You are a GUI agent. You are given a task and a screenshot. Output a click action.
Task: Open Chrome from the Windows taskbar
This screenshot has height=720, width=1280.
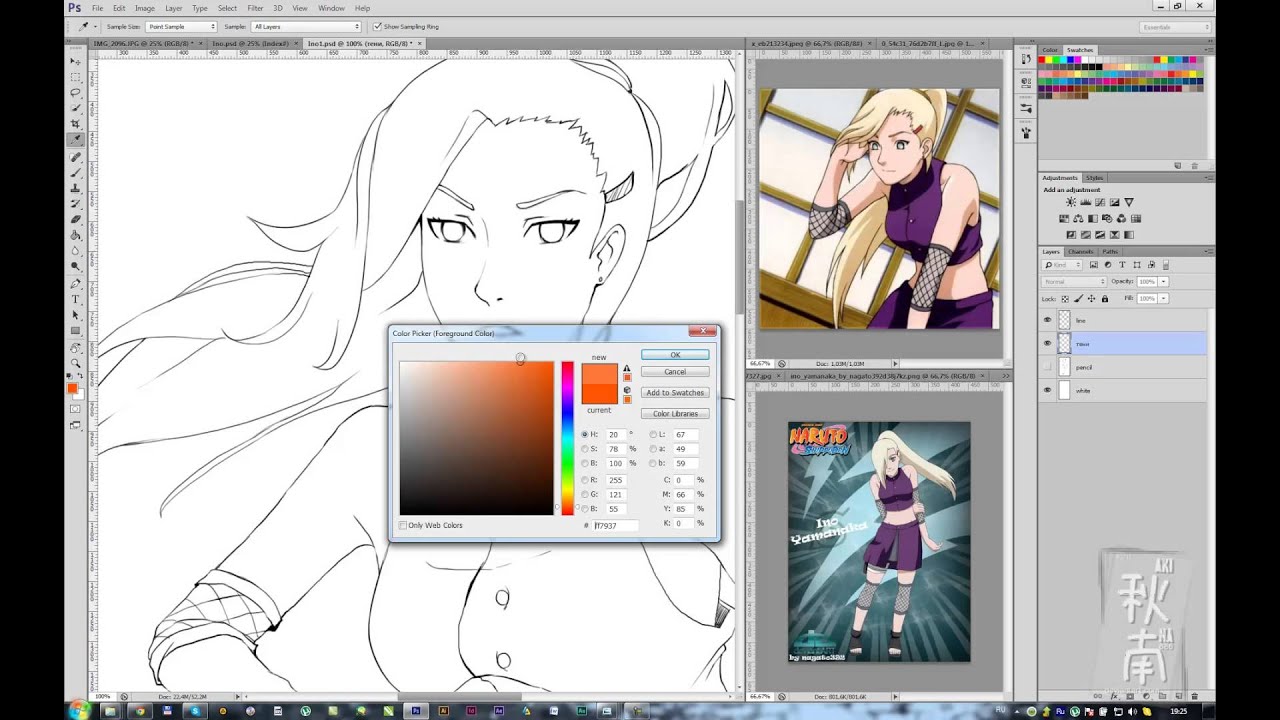click(139, 710)
